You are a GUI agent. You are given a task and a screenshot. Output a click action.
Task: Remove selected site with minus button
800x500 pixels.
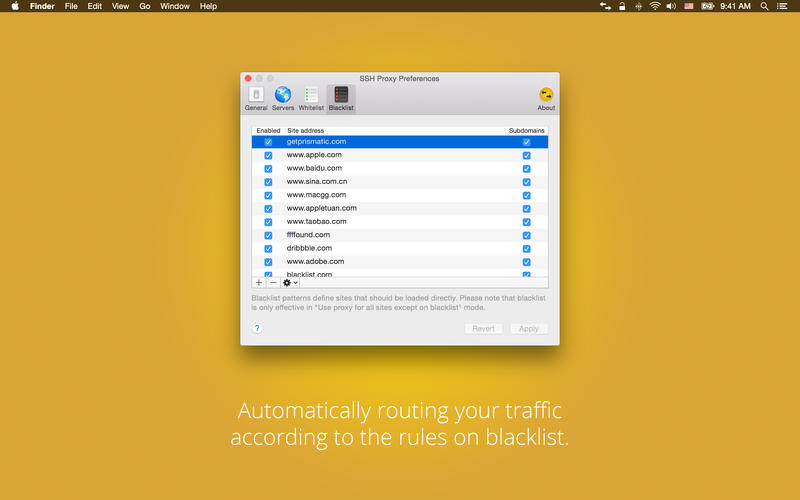click(x=273, y=283)
